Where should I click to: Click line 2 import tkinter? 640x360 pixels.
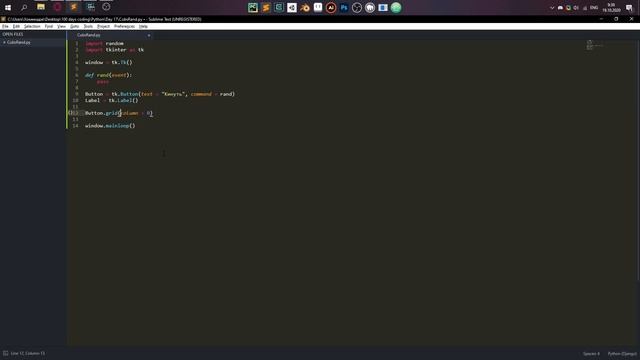pos(115,50)
